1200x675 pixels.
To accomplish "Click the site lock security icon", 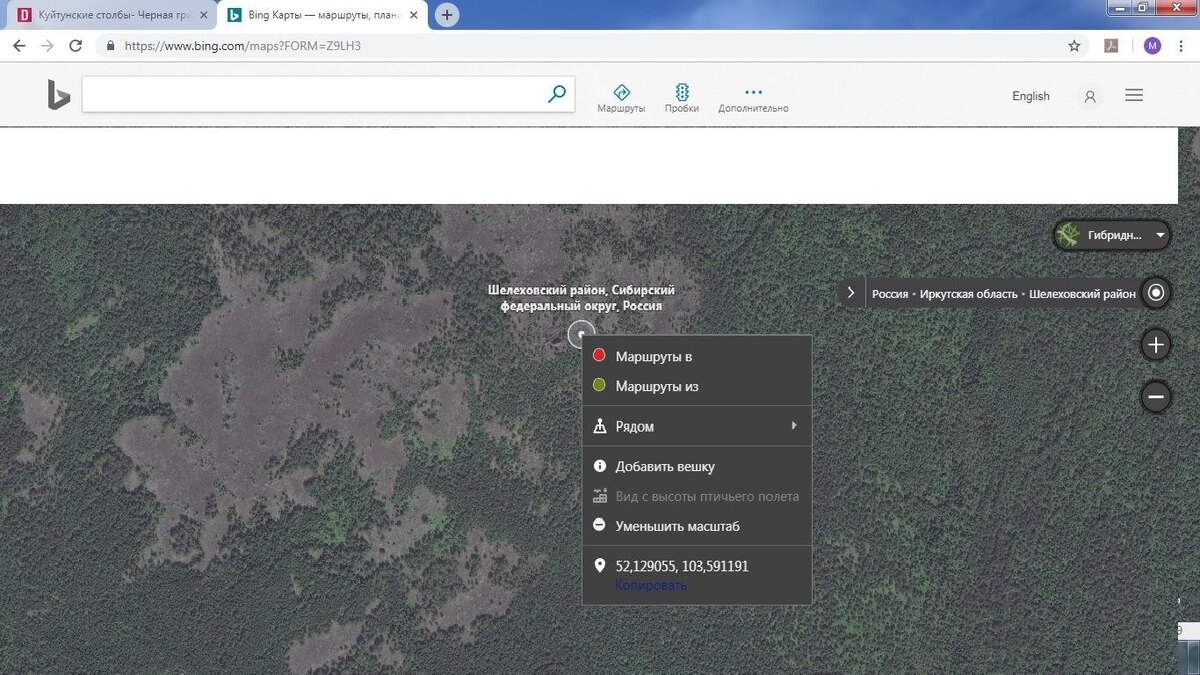I will click(x=109, y=46).
